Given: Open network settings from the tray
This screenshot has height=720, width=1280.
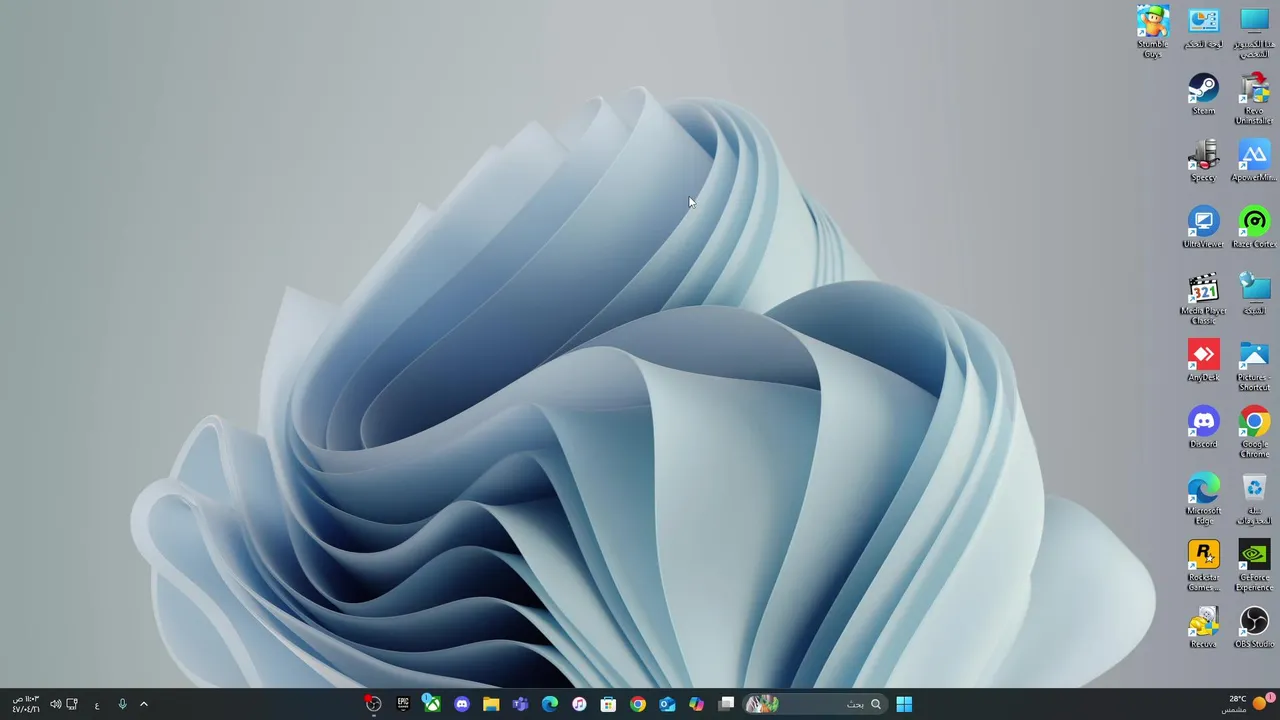Looking at the screenshot, I should pyautogui.click(x=72, y=704).
